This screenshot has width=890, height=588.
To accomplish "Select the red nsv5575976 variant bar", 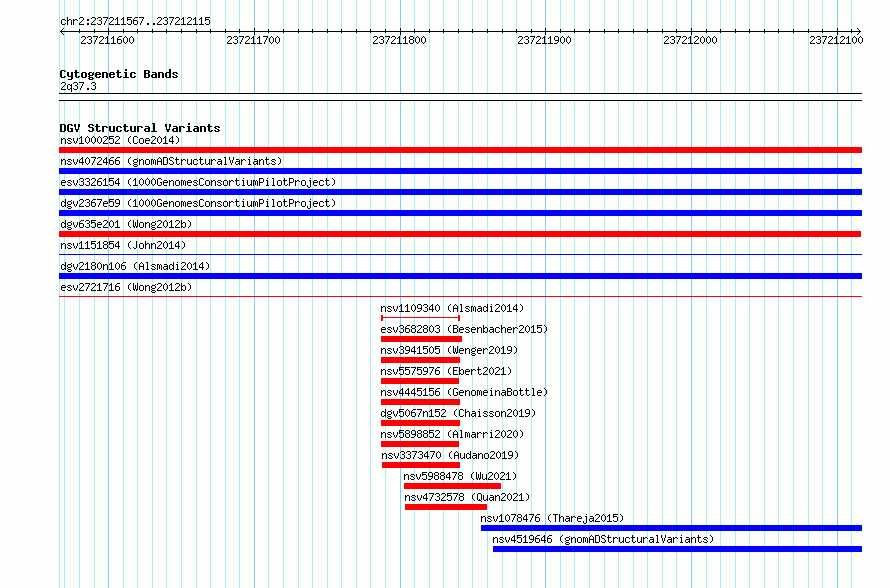I will coord(420,381).
